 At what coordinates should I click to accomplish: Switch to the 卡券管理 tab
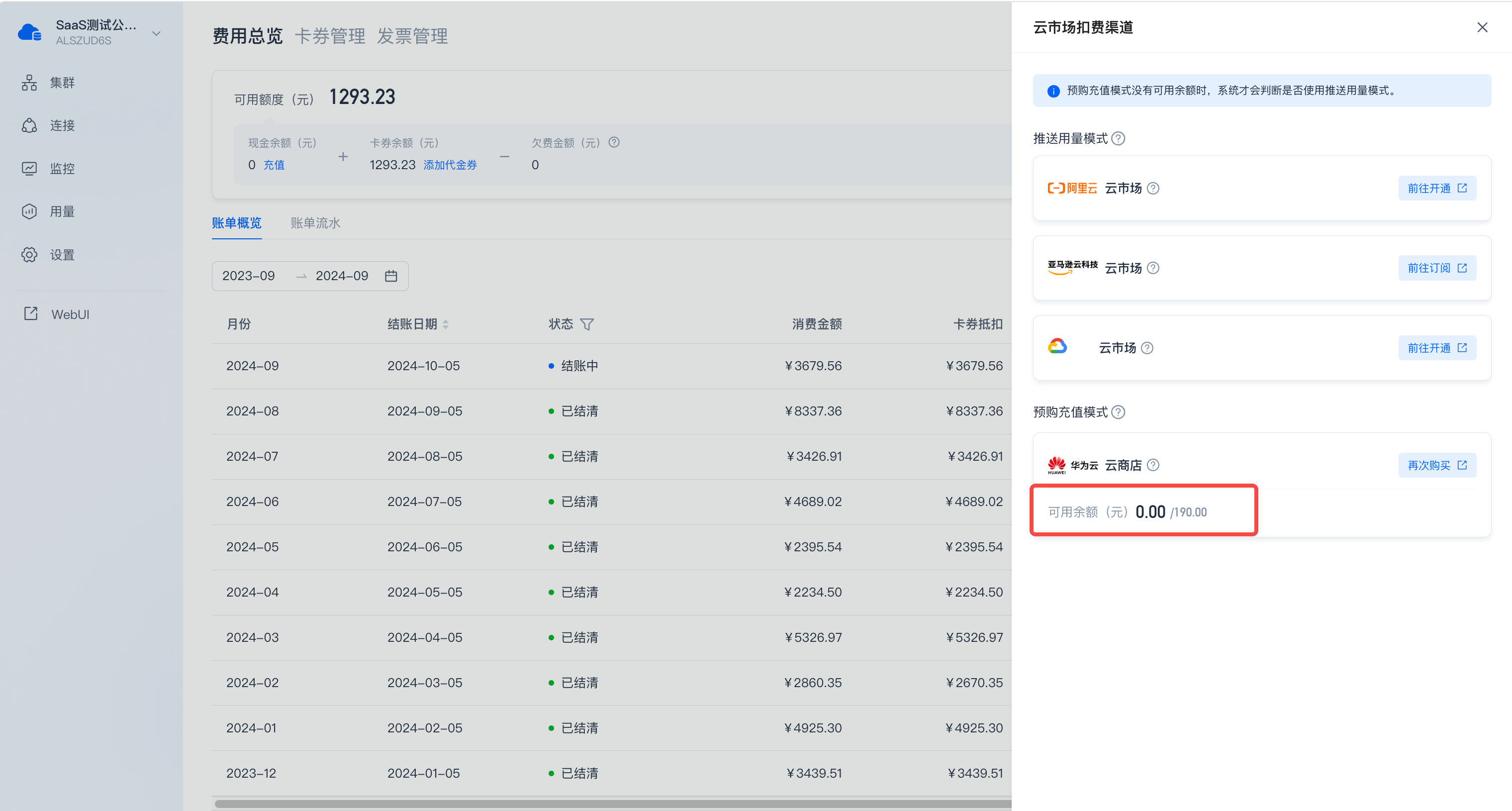click(330, 36)
